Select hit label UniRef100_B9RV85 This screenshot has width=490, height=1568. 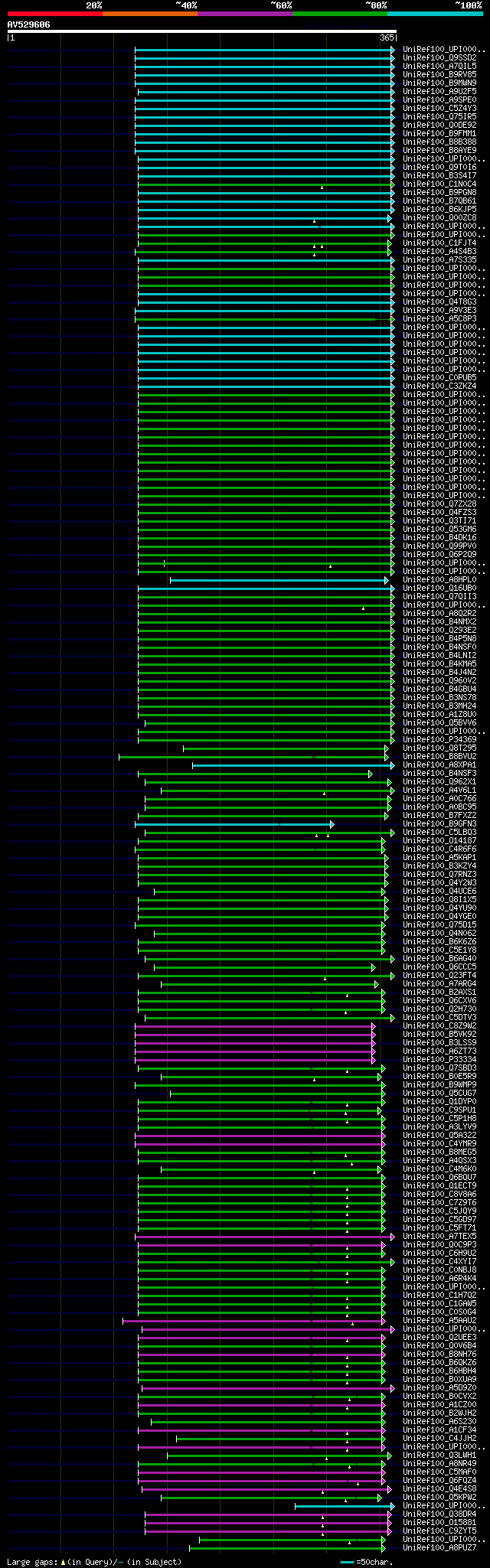tap(439, 74)
